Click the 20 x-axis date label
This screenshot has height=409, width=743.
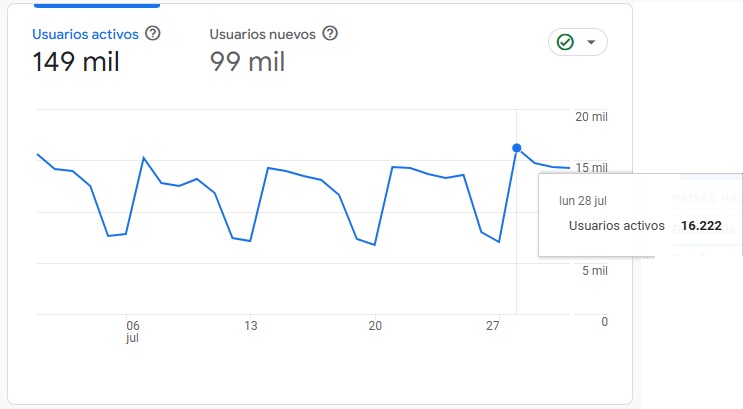coord(375,326)
